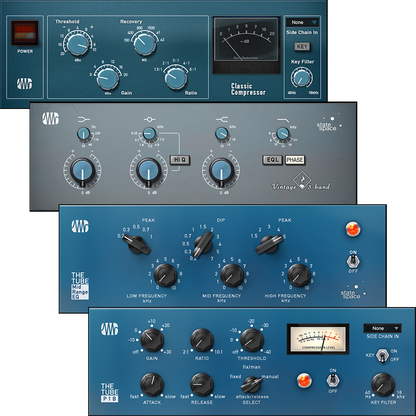The image size is (416, 416).
Task: Click the HIGH FREQUENCY gain knob
Action: coord(299,275)
